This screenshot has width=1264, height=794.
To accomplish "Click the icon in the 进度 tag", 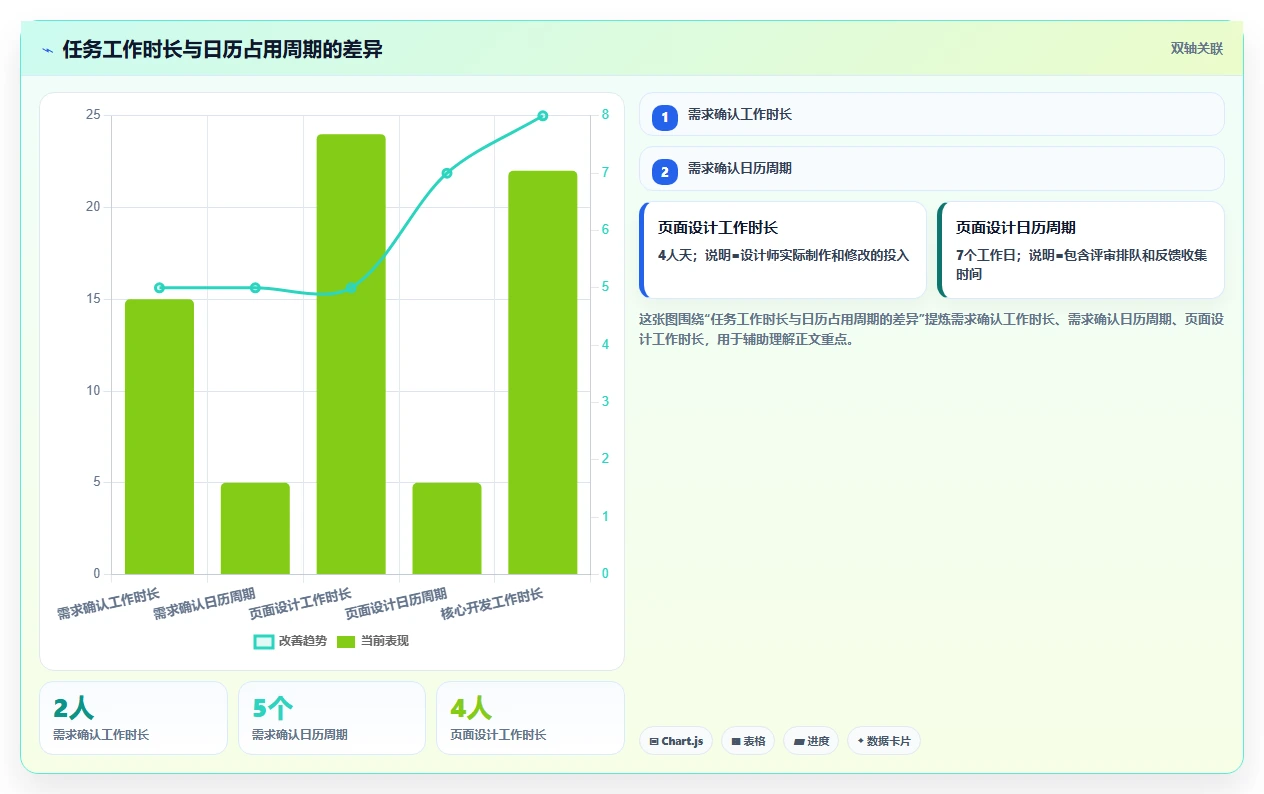I will point(799,742).
